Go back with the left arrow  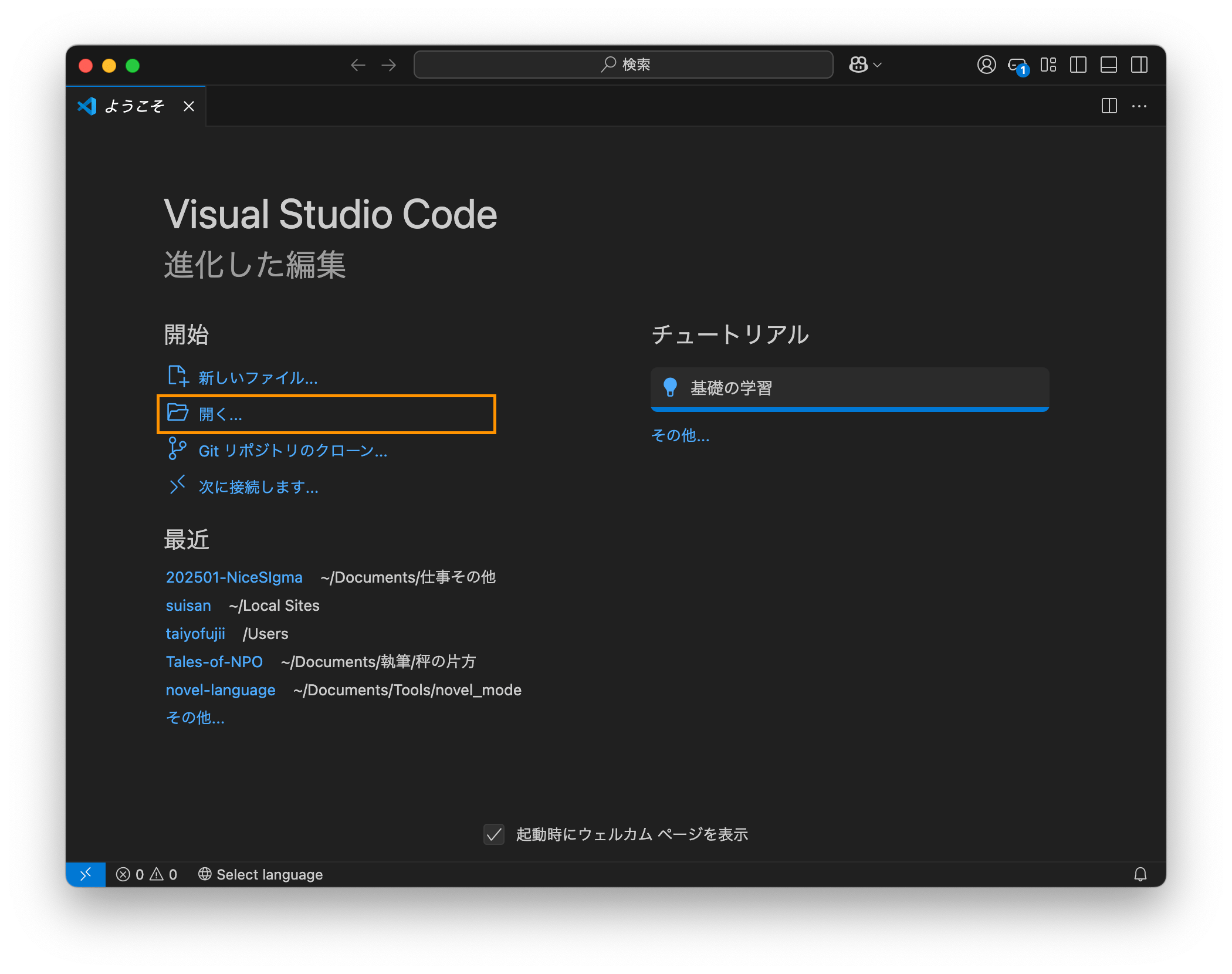(358, 65)
